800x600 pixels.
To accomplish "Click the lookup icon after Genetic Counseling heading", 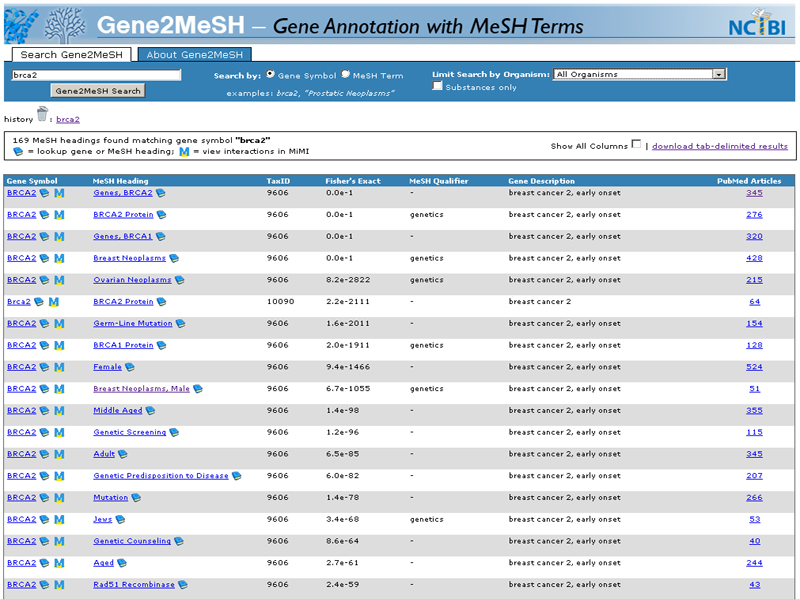I will [179, 541].
